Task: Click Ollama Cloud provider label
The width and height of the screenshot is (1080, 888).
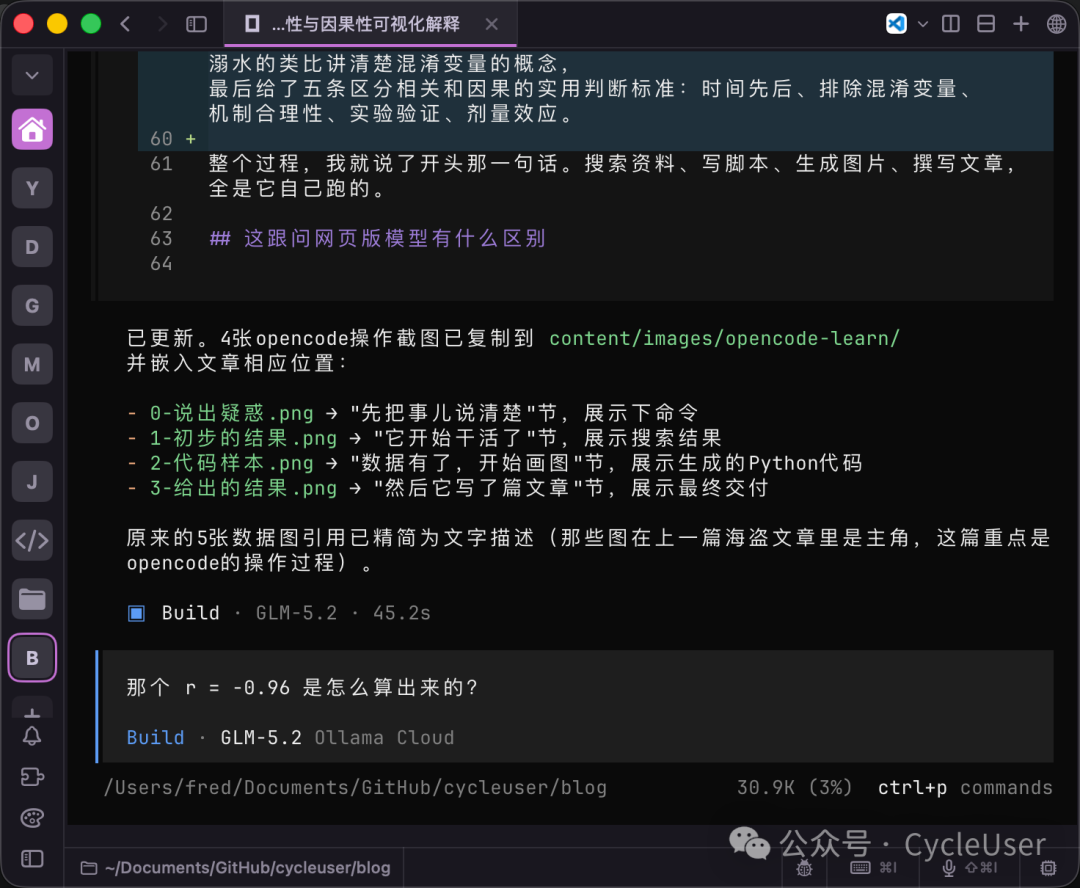Action: click(384, 738)
